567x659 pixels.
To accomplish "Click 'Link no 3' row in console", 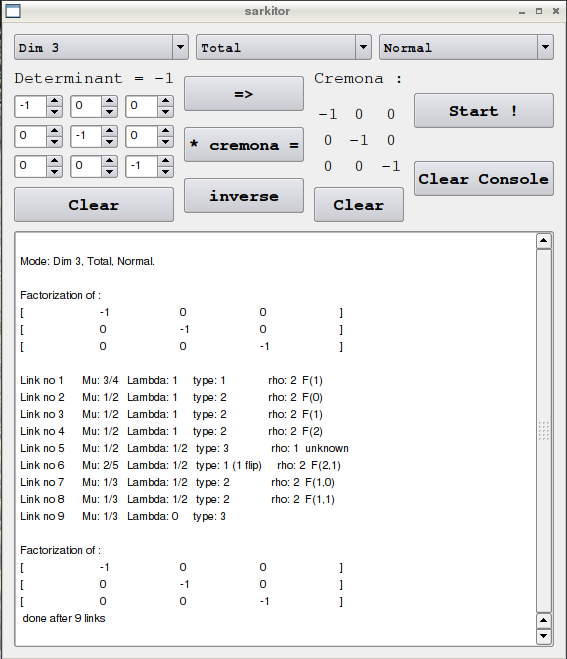I will 171,414.
